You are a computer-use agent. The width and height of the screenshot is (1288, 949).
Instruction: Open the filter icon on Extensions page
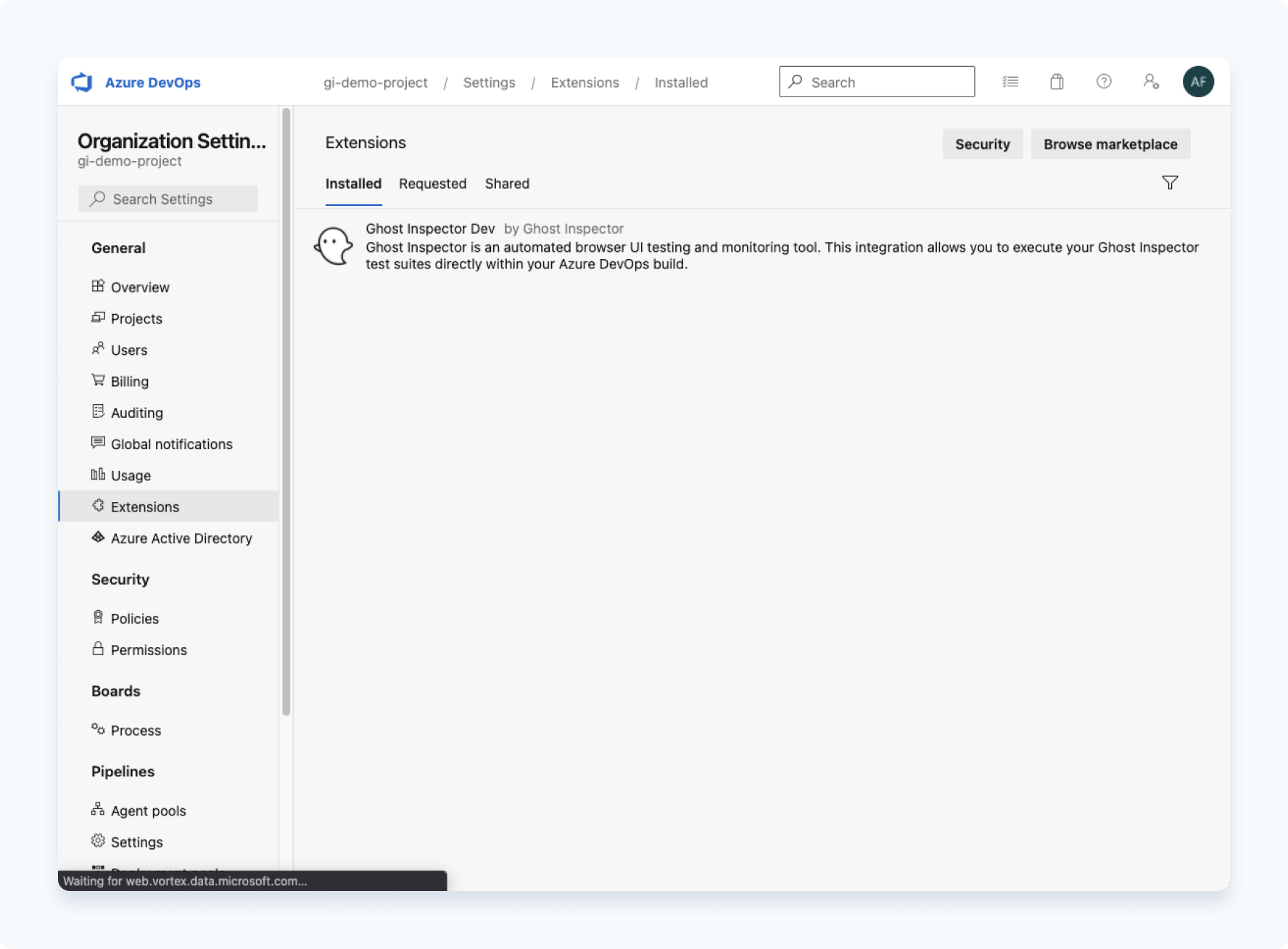pyautogui.click(x=1170, y=183)
